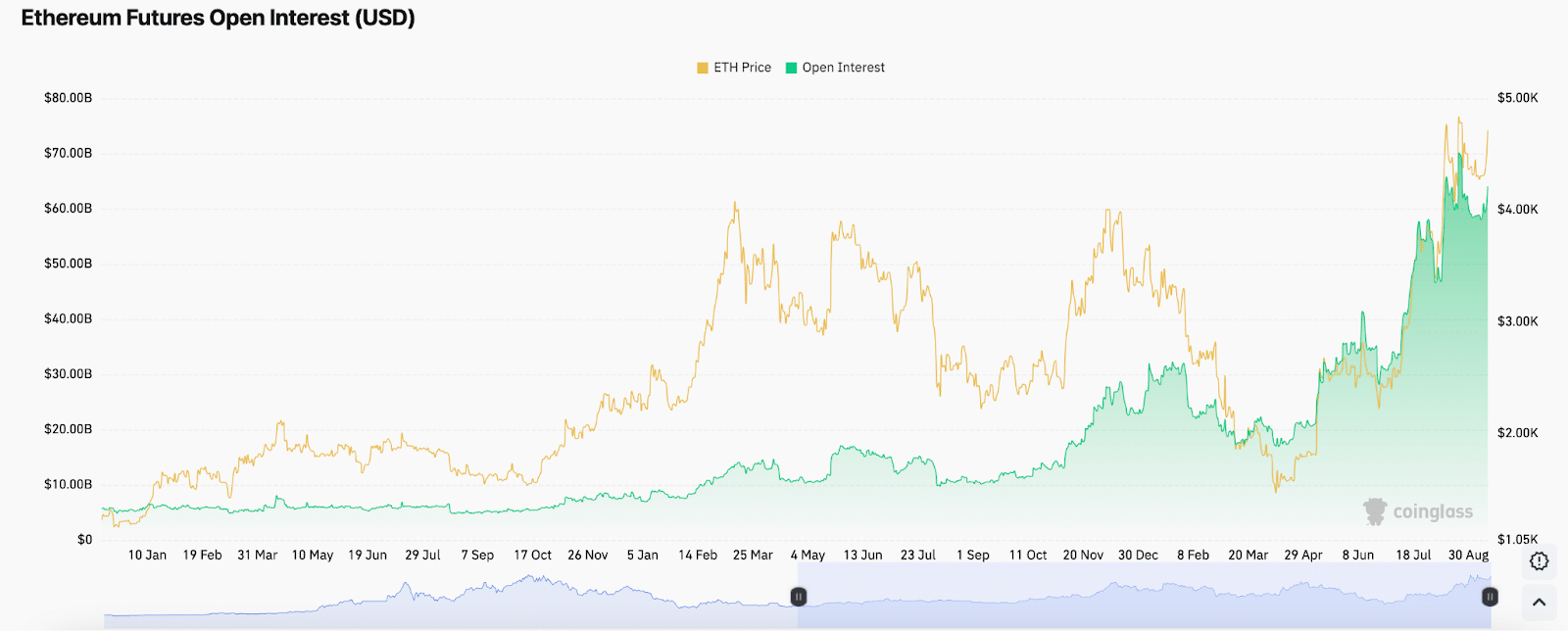Click the yellow ETH Price legend swatch

pyautogui.click(x=703, y=68)
